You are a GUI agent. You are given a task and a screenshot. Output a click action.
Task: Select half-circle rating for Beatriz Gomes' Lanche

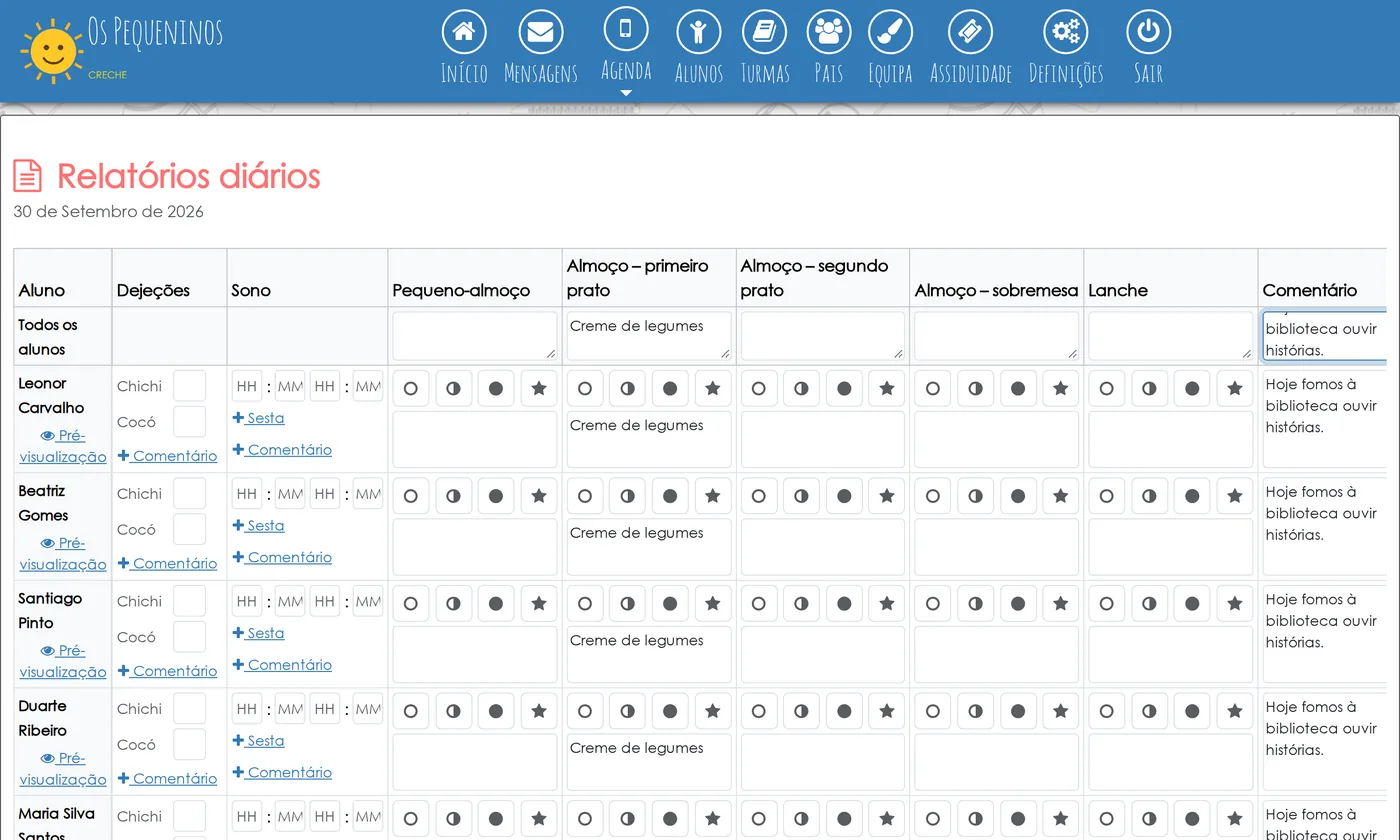[x=1149, y=496]
